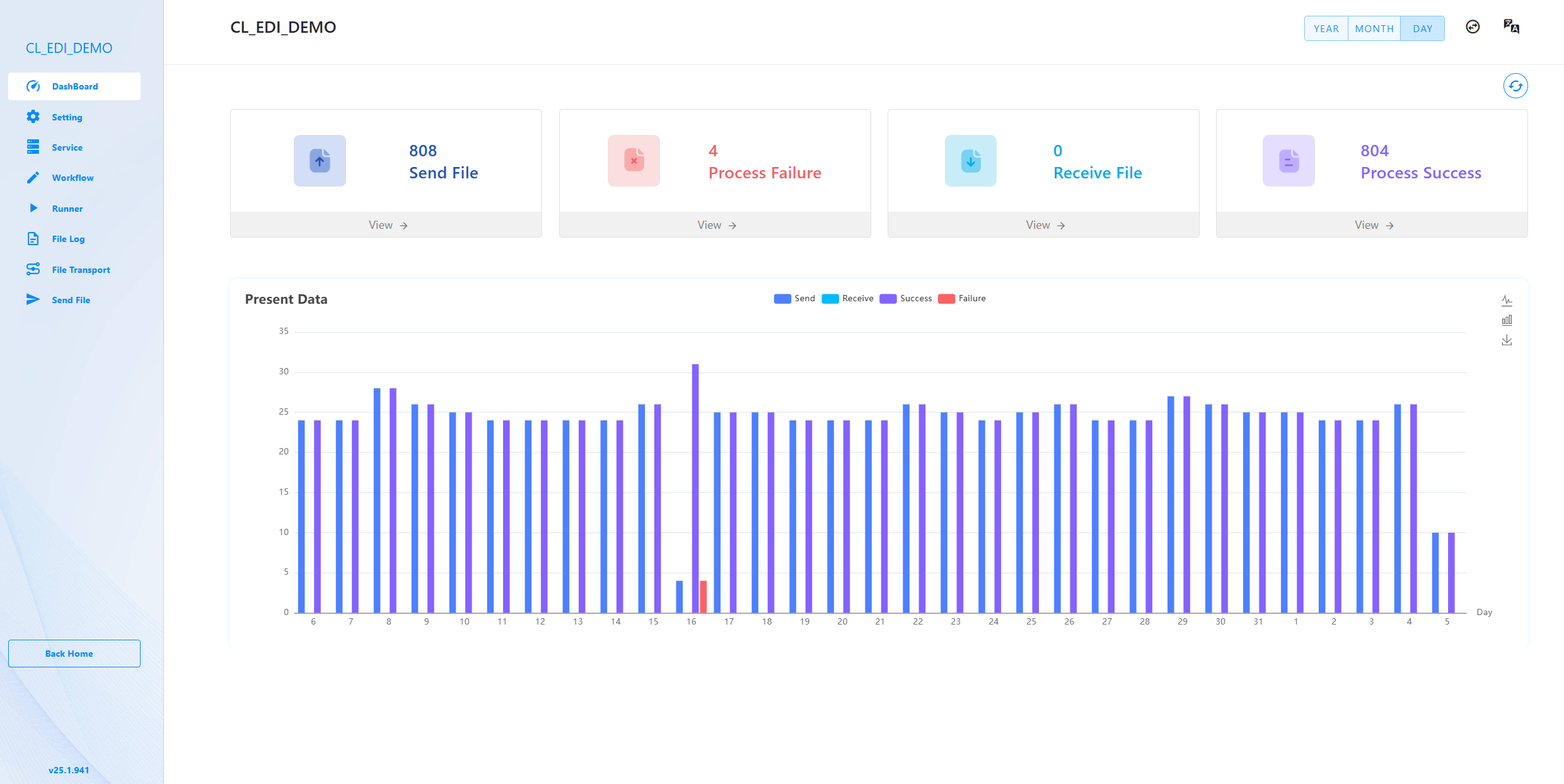Click the language translate icon

click(x=1511, y=26)
